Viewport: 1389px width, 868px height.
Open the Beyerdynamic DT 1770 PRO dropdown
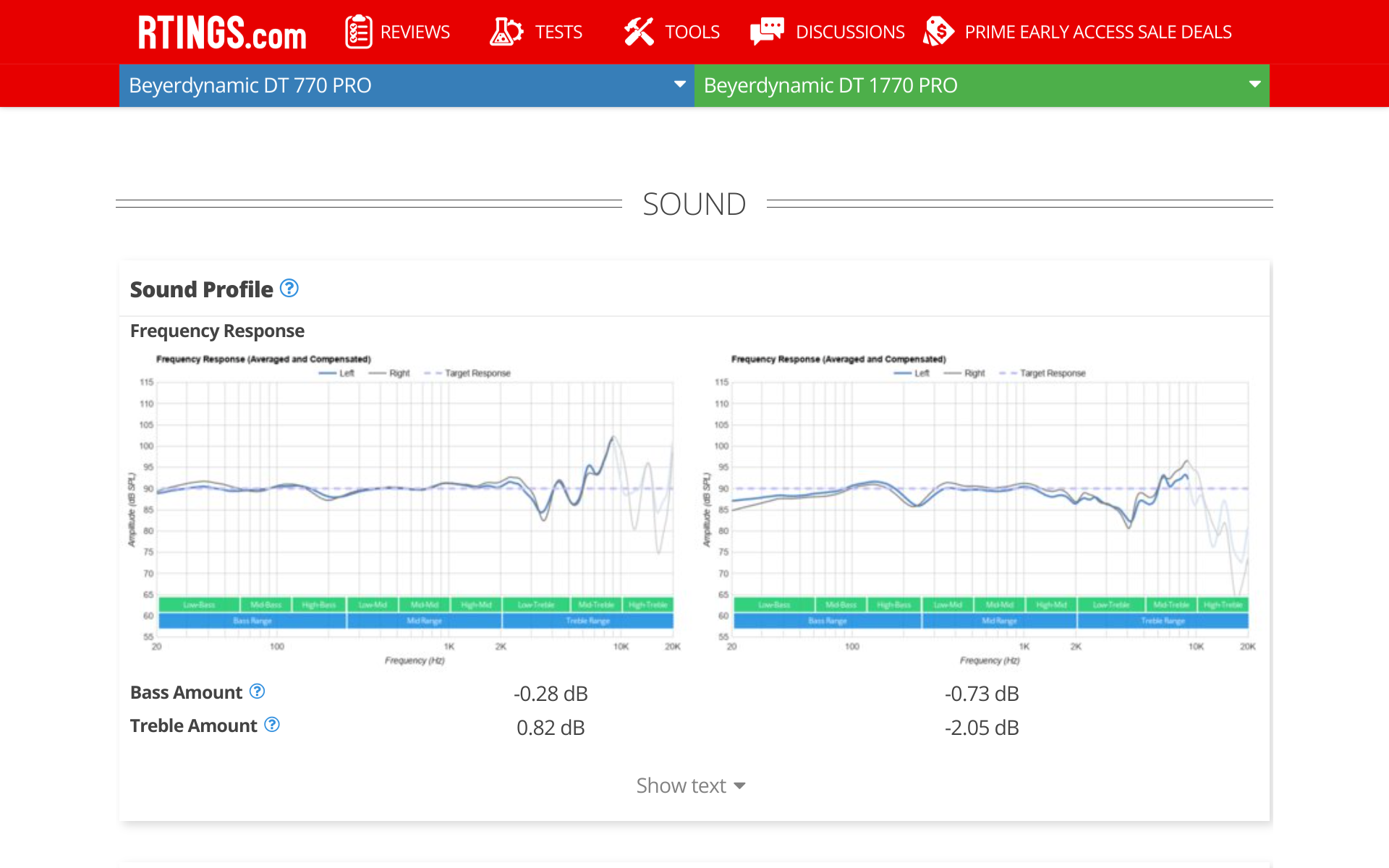(982, 85)
